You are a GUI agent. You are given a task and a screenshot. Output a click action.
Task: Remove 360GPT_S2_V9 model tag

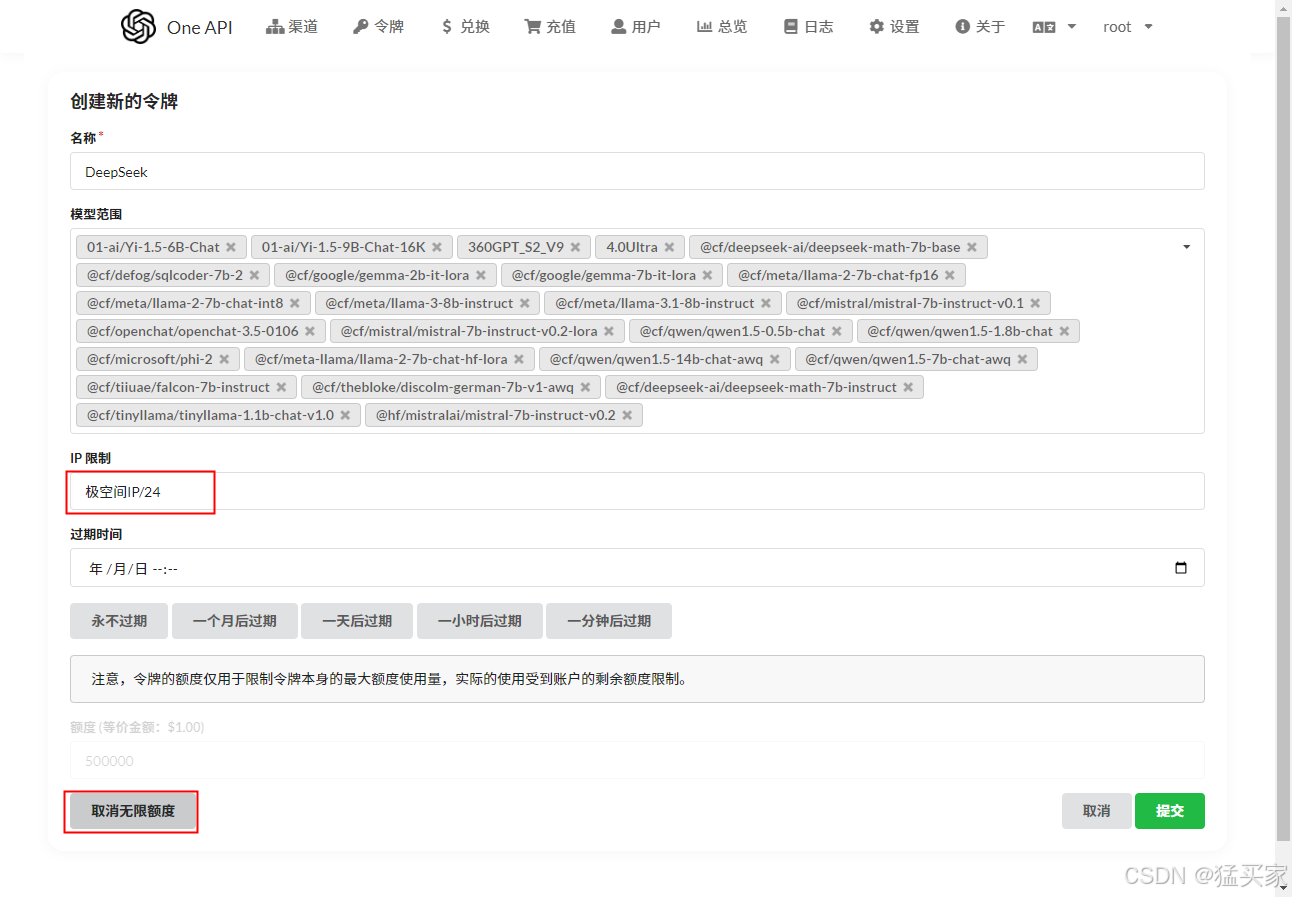(x=575, y=247)
